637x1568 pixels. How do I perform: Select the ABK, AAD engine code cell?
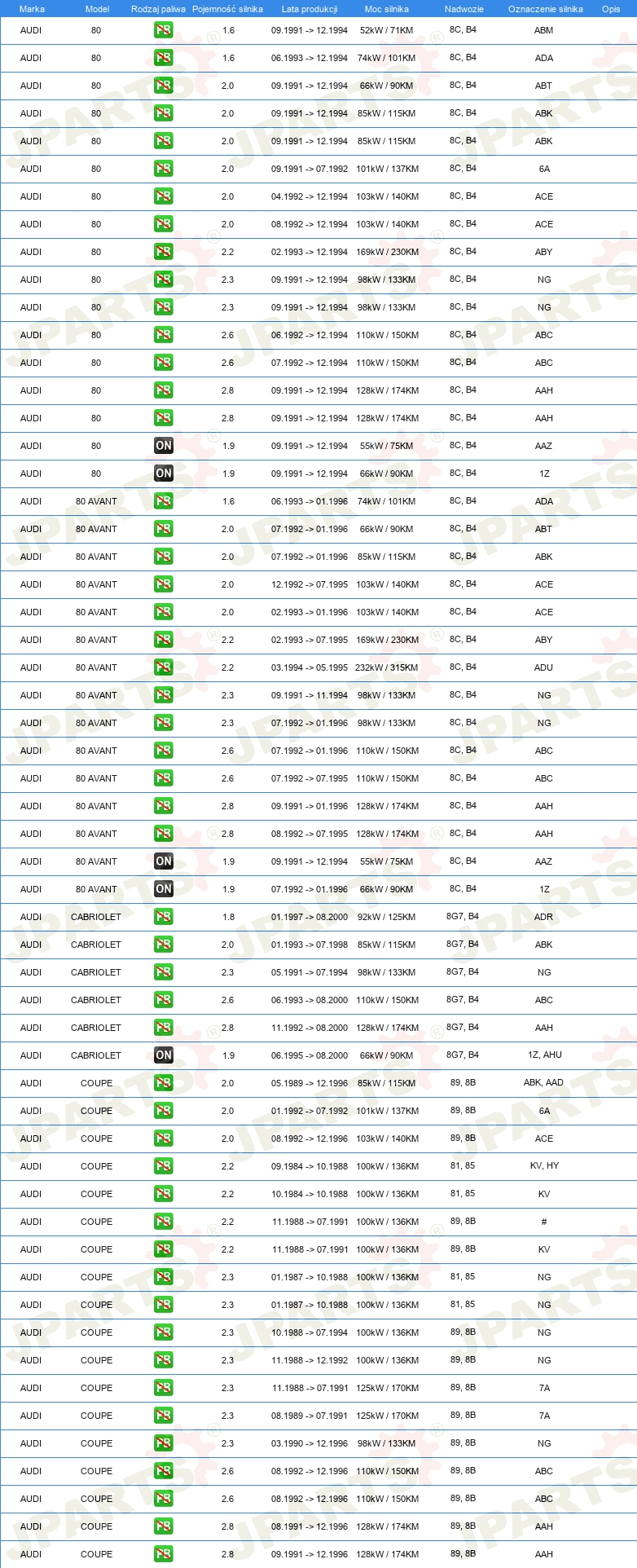543,1082
